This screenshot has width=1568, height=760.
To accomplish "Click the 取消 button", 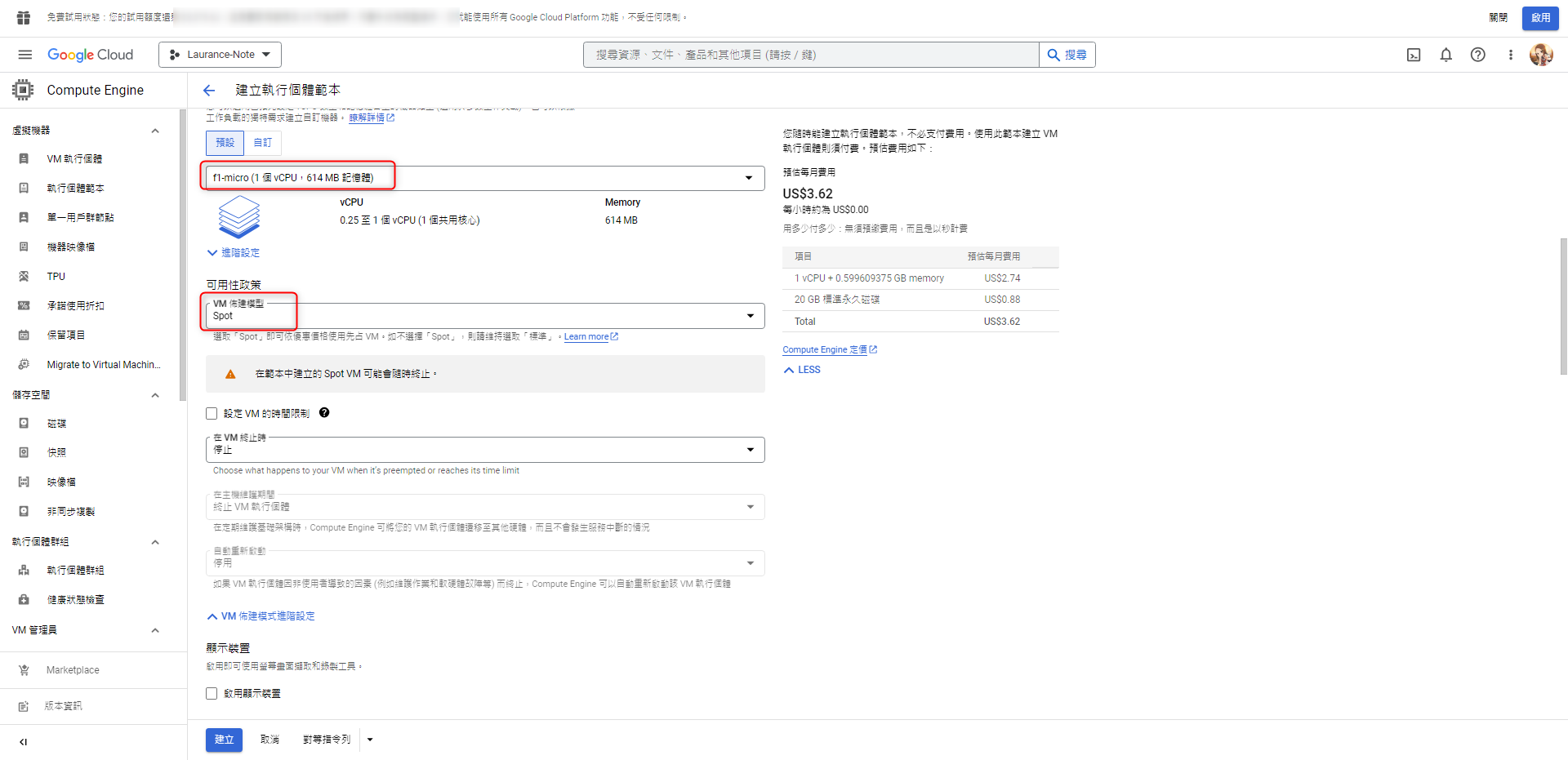I will [269, 740].
